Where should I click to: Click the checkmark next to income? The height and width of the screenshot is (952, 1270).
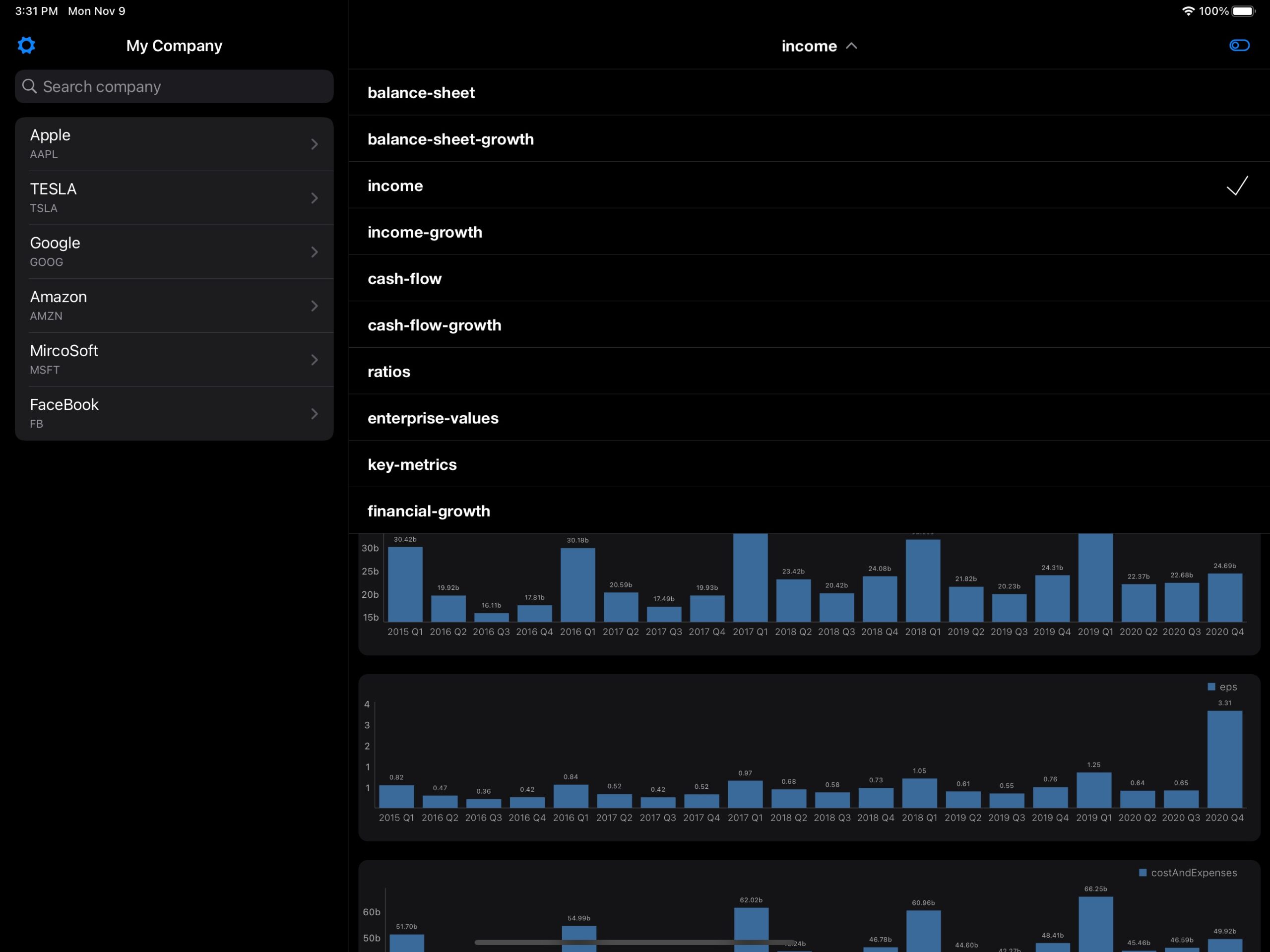click(1237, 186)
